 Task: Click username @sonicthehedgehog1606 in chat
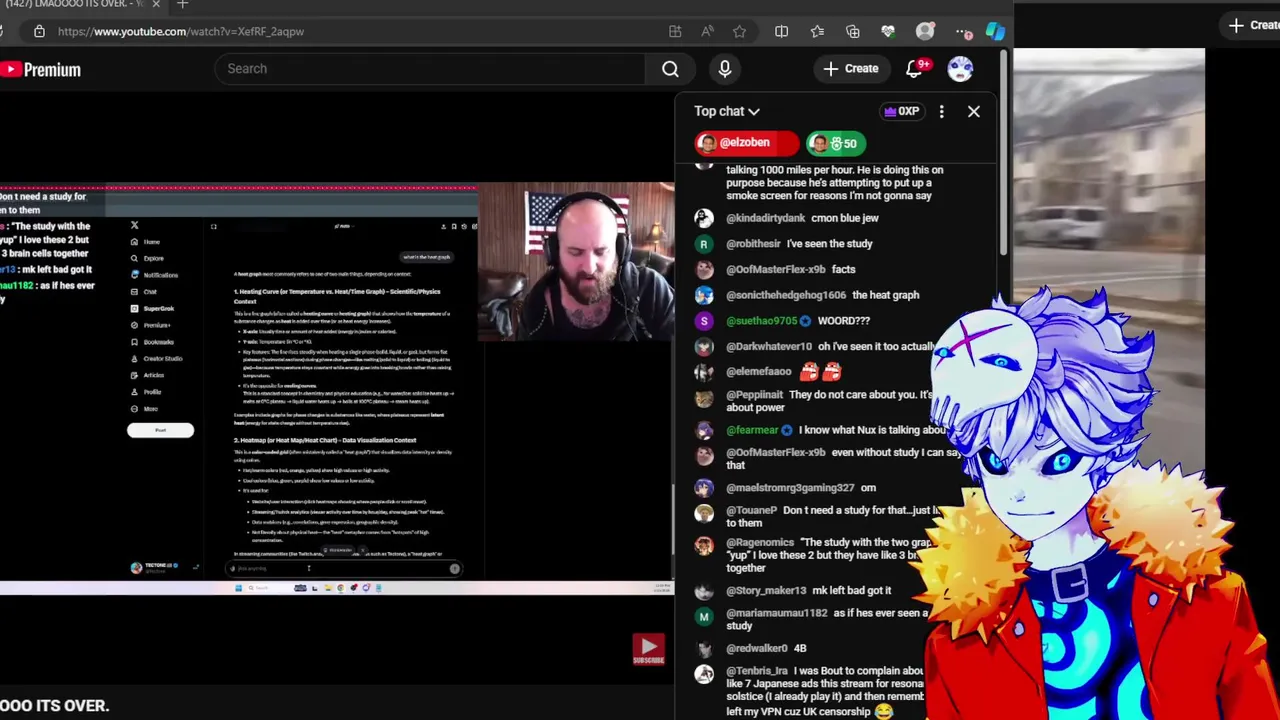[786, 295]
